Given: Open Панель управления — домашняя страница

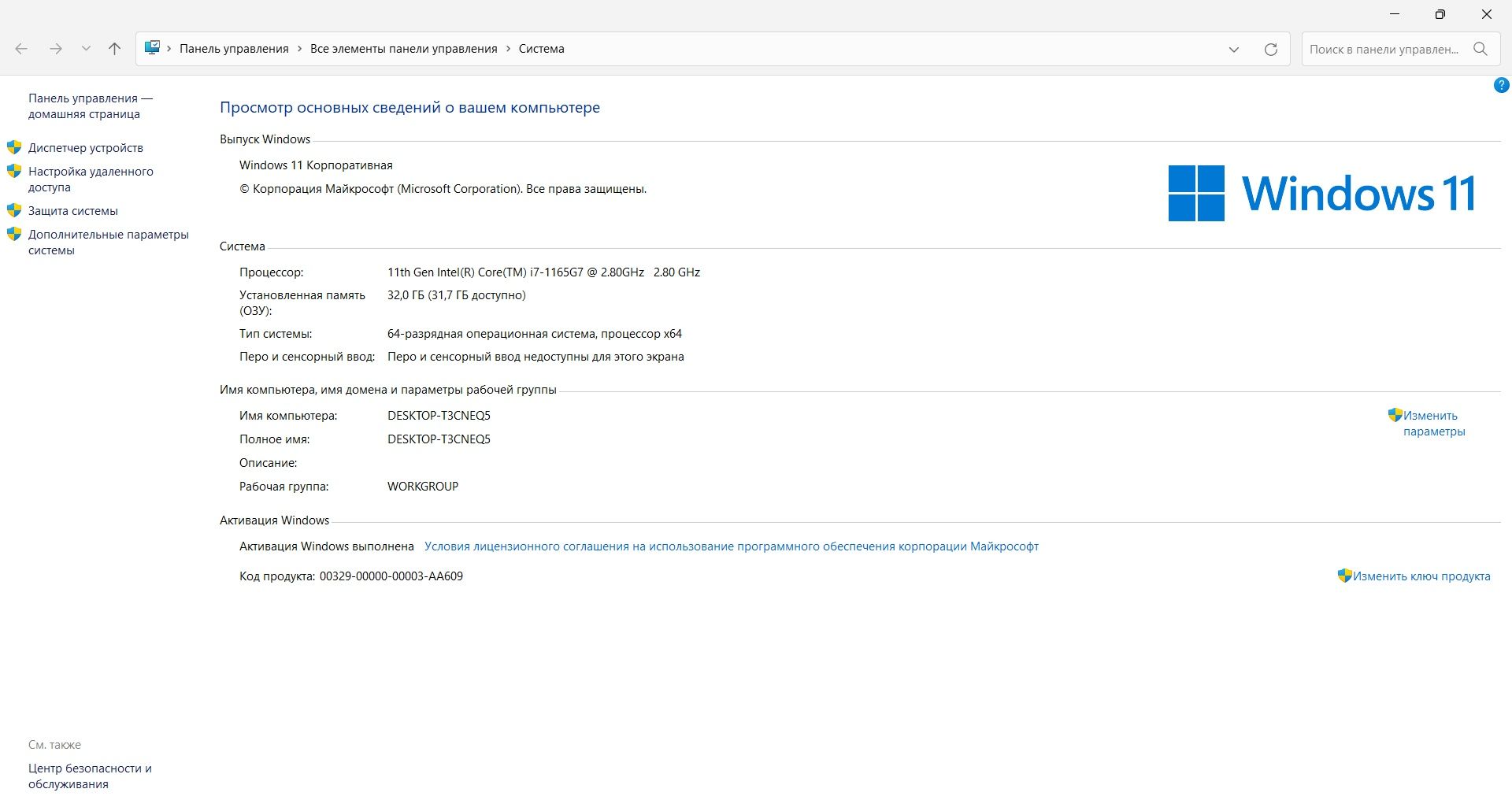Looking at the screenshot, I should pos(91,106).
